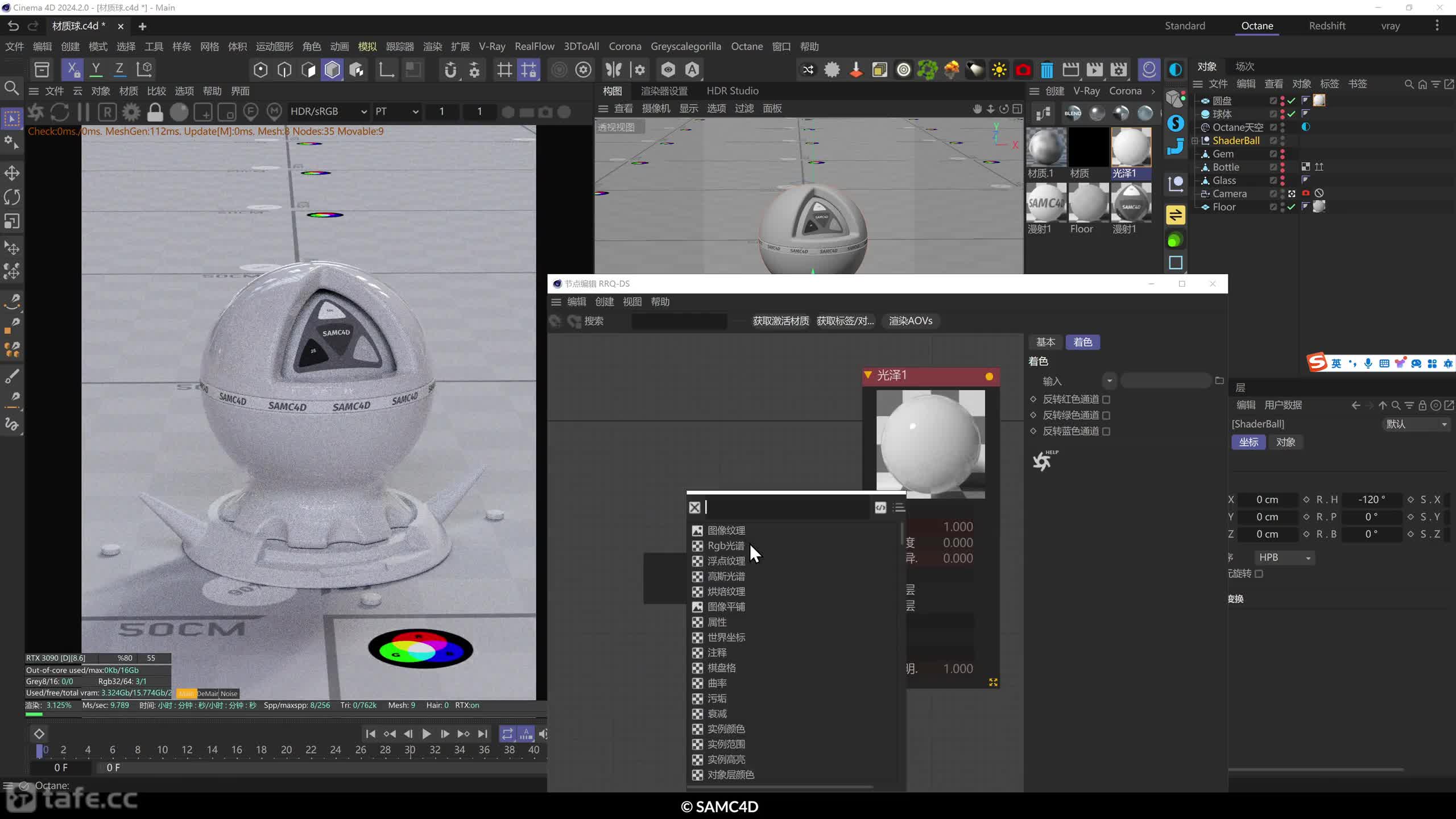Viewport: 1456px width, 819px height.
Task: Open the 默认 dropdown in attributes panel
Action: click(x=1416, y=424)
